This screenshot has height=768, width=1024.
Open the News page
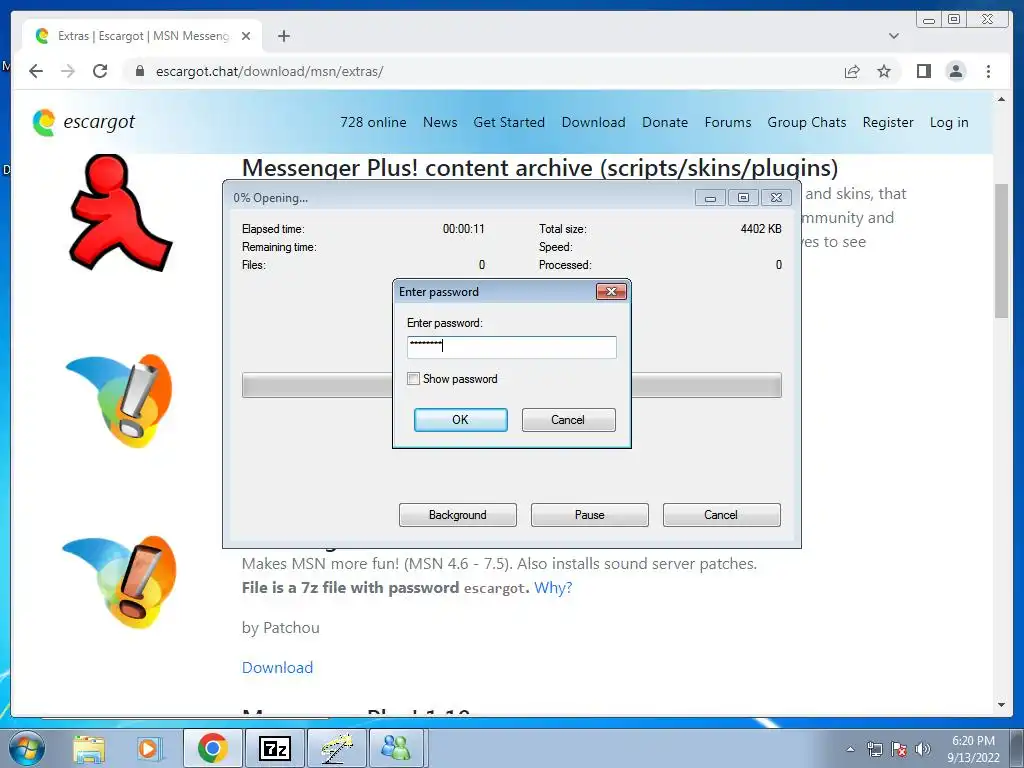(x=440, y=122)
